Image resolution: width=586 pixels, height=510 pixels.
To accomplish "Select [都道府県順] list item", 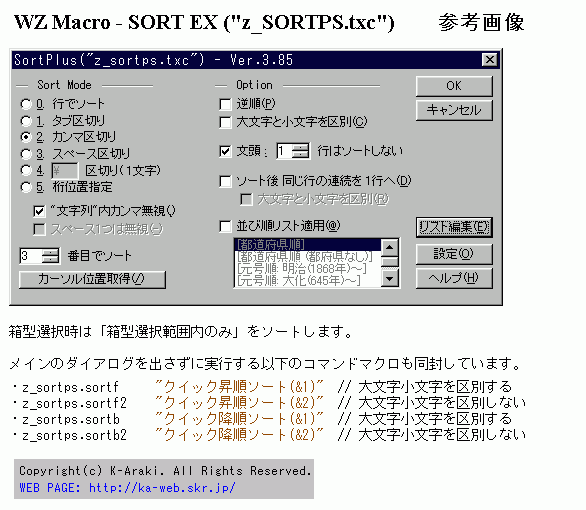I will click(308, 245).
